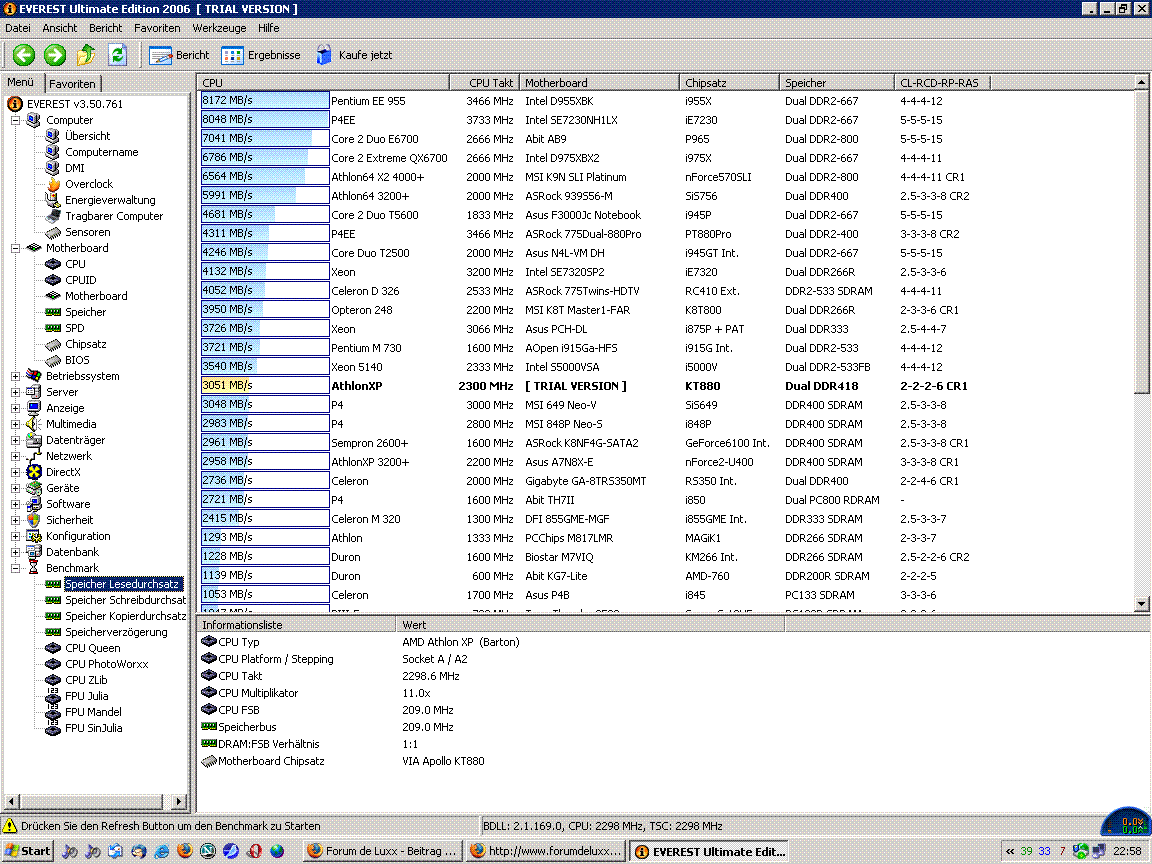Select the DirectX tree icon

pyautogui.click(x=34, y=472)
